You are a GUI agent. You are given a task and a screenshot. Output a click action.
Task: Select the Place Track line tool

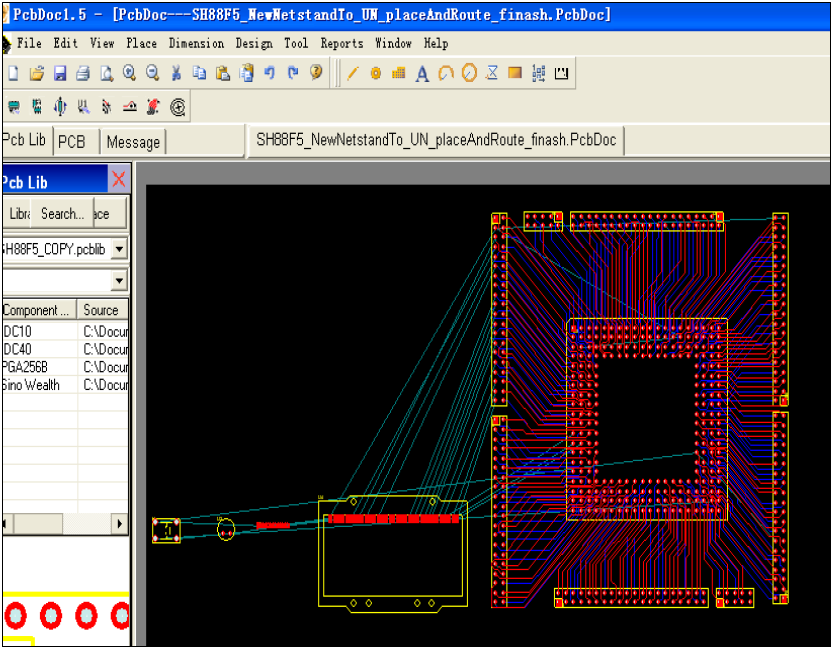coord(353,73)
